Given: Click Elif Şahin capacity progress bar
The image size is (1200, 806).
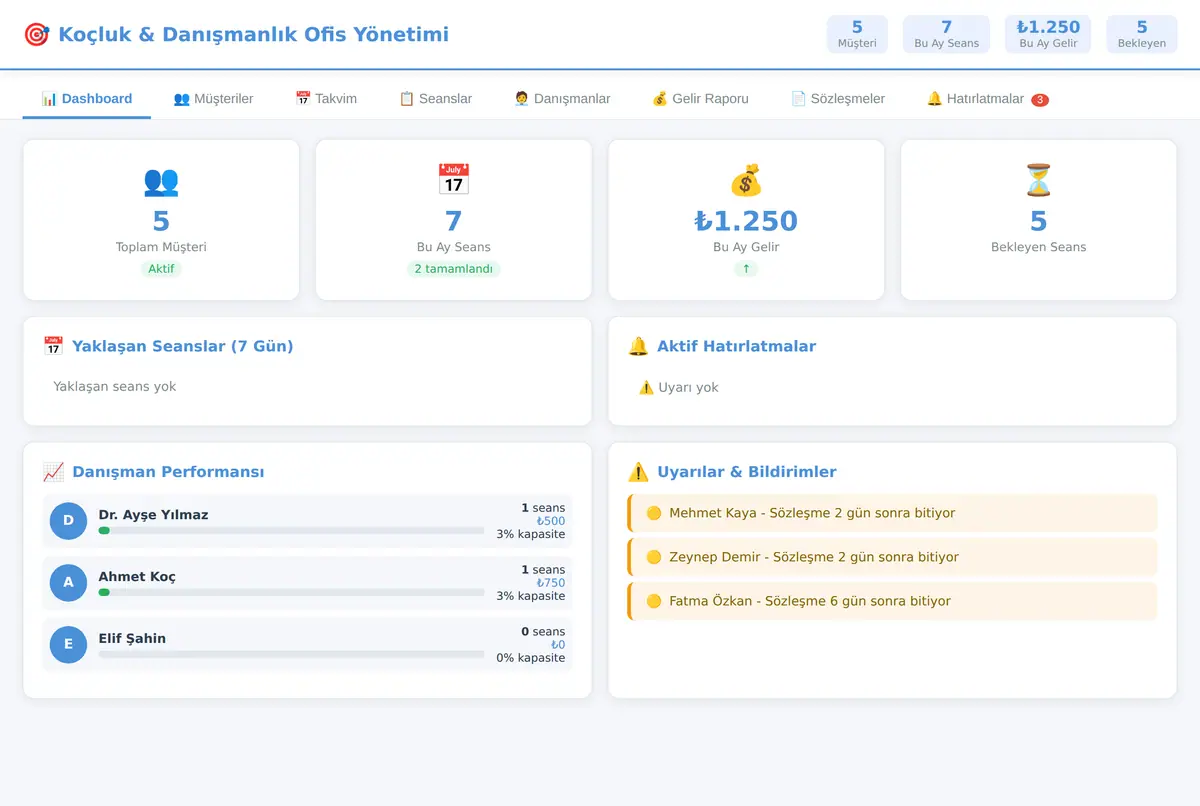Looking at the screenshot, I should point(291,655).
